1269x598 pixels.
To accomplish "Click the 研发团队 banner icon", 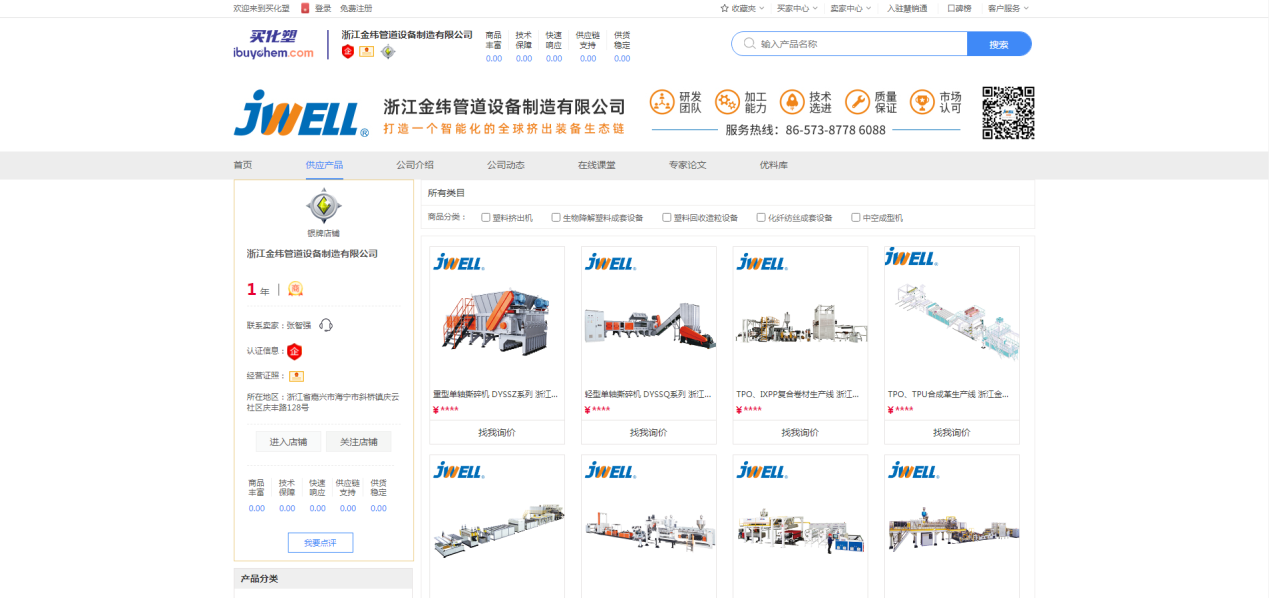I will pos(662,102).
